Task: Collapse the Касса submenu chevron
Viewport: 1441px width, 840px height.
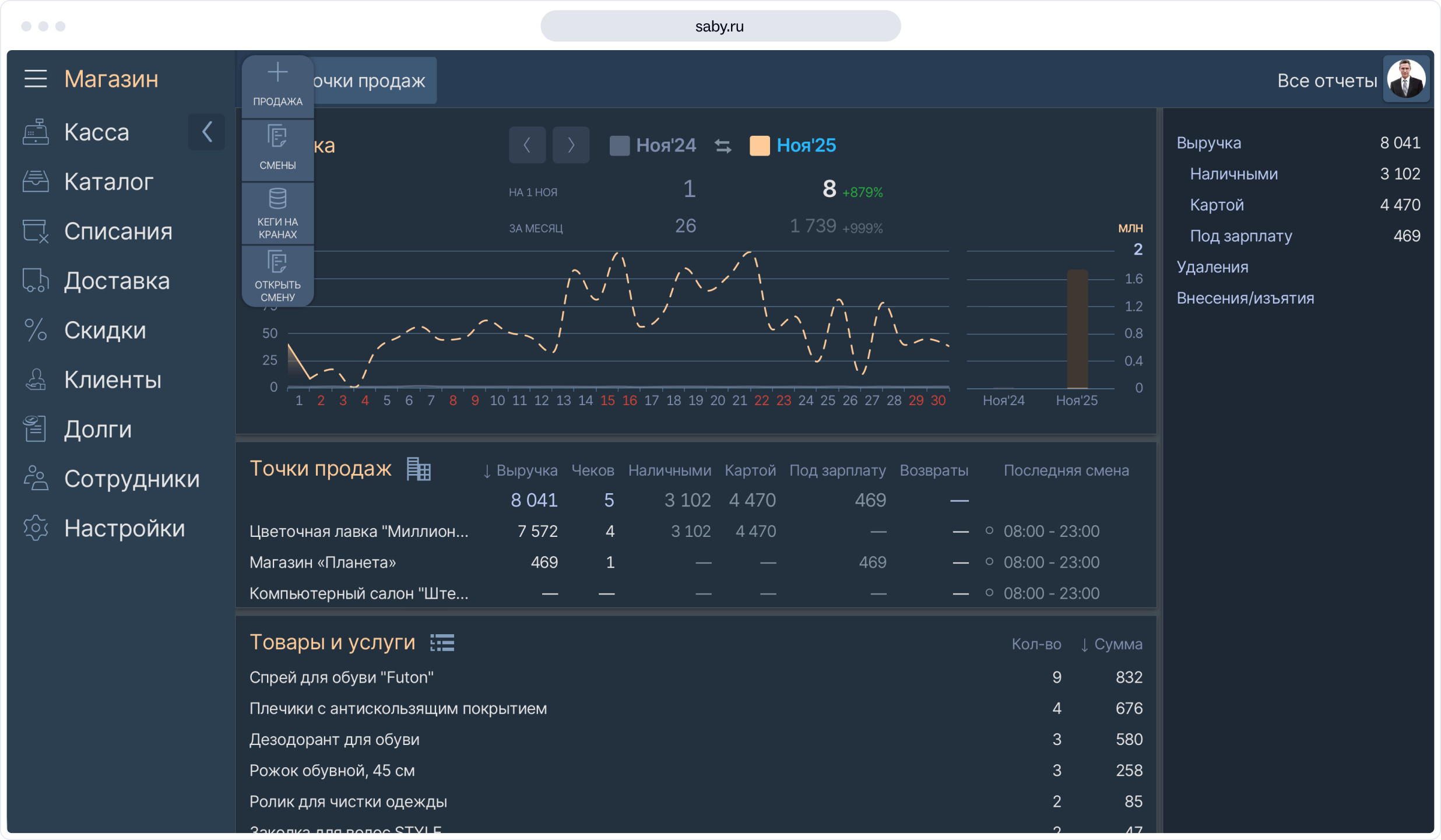Action: point(206,132)
